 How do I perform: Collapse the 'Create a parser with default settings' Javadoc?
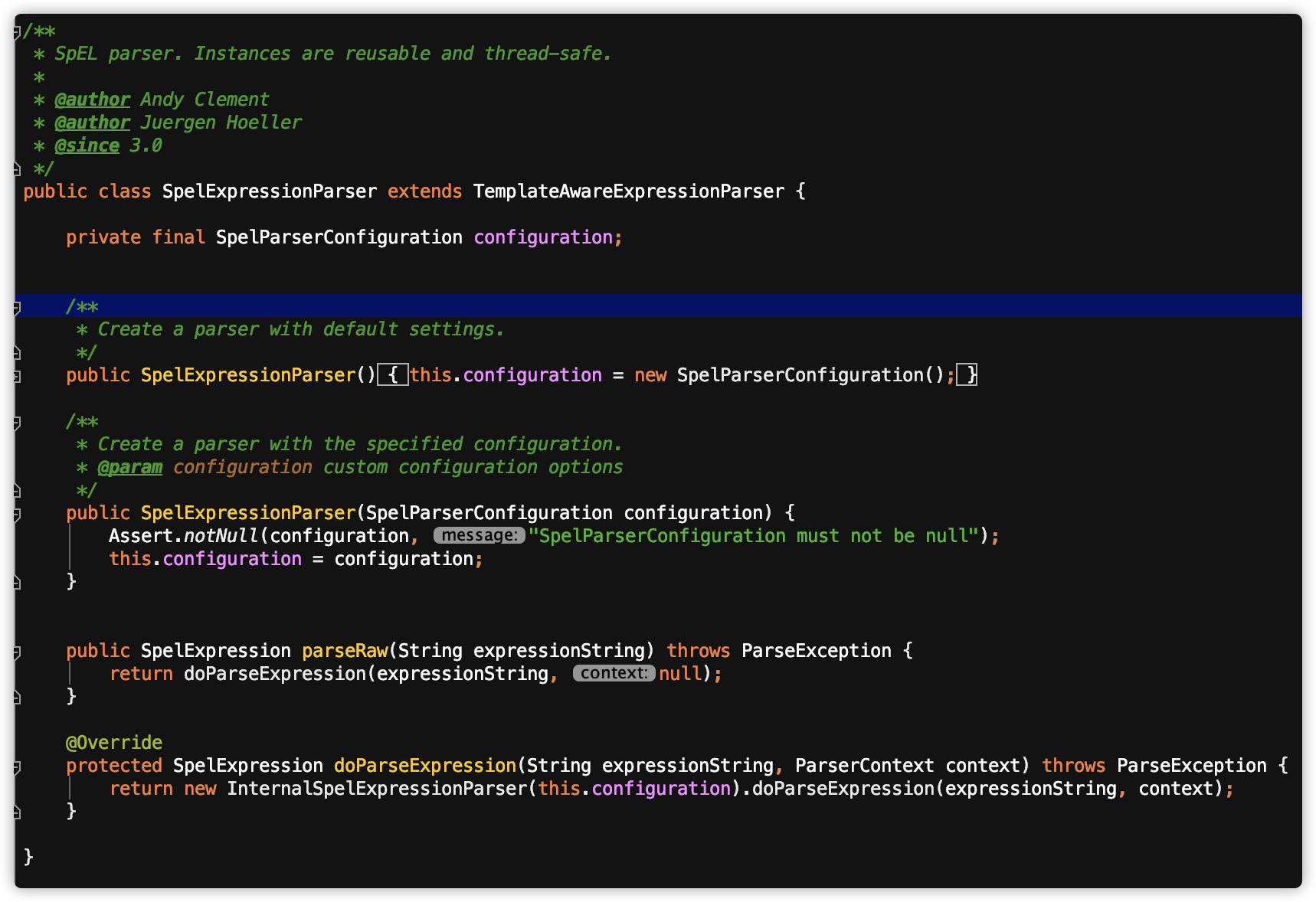pos(17,308)
